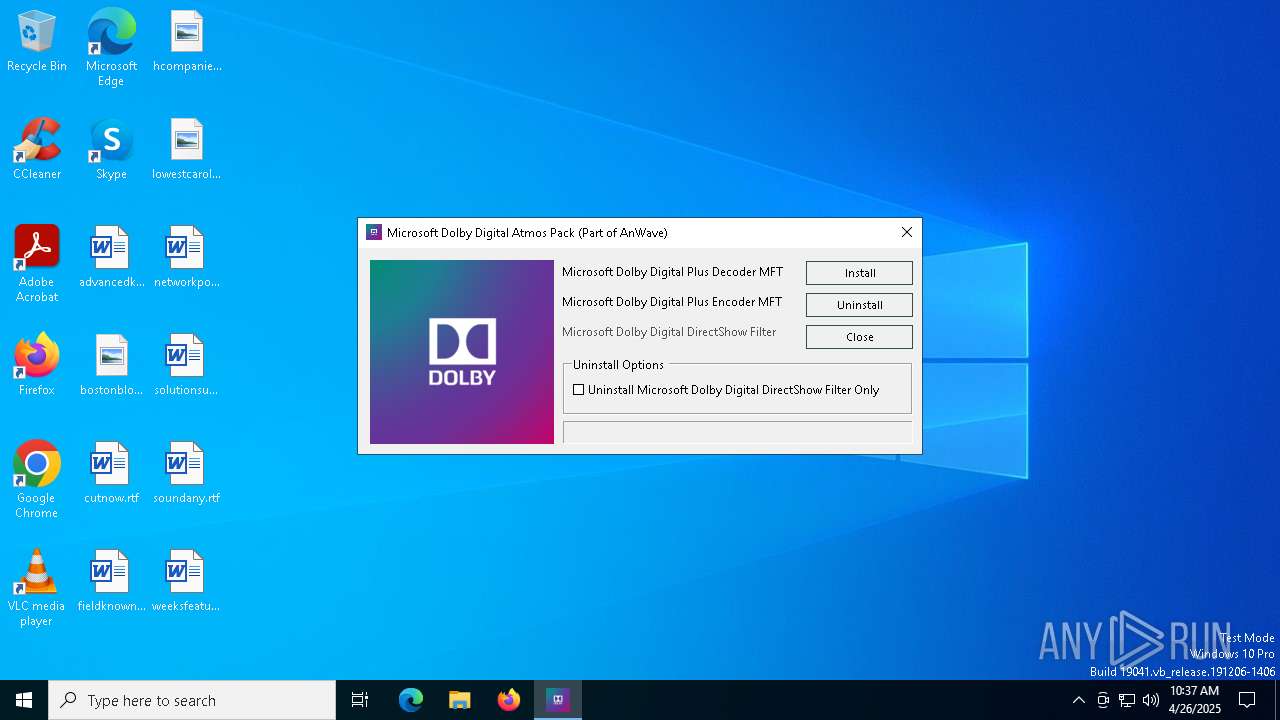Click the Dolby installer taskbar button
Viewport: 1280px width, 720px height.
(x=558, y=700)
